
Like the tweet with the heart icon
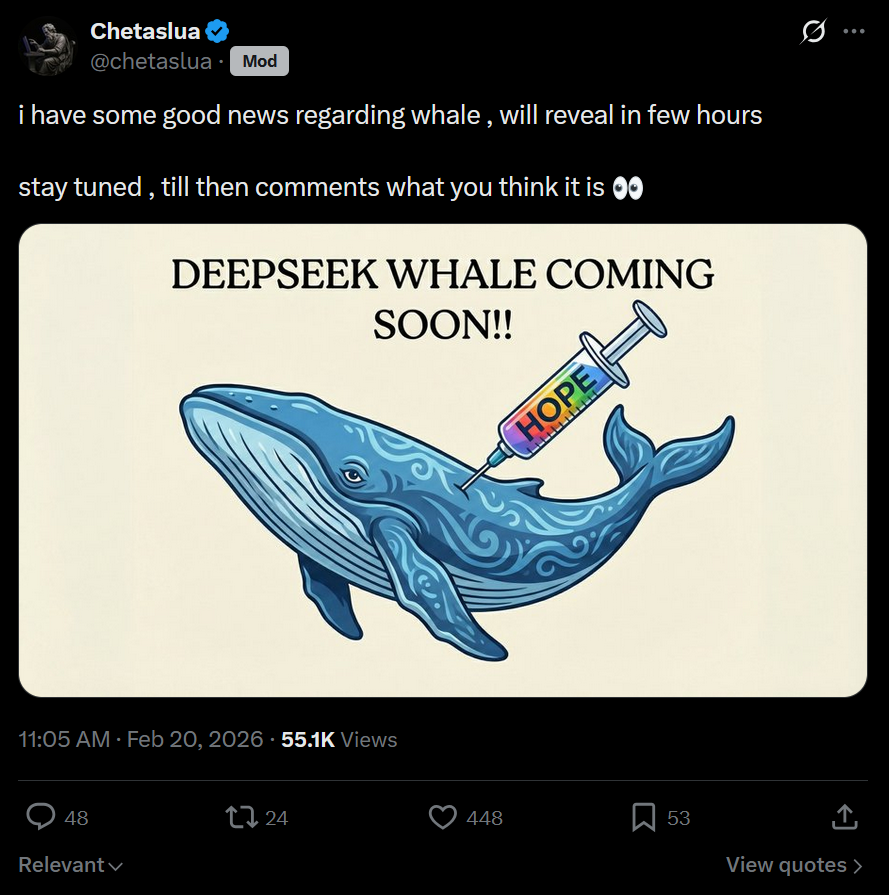(x=443, y=818)
